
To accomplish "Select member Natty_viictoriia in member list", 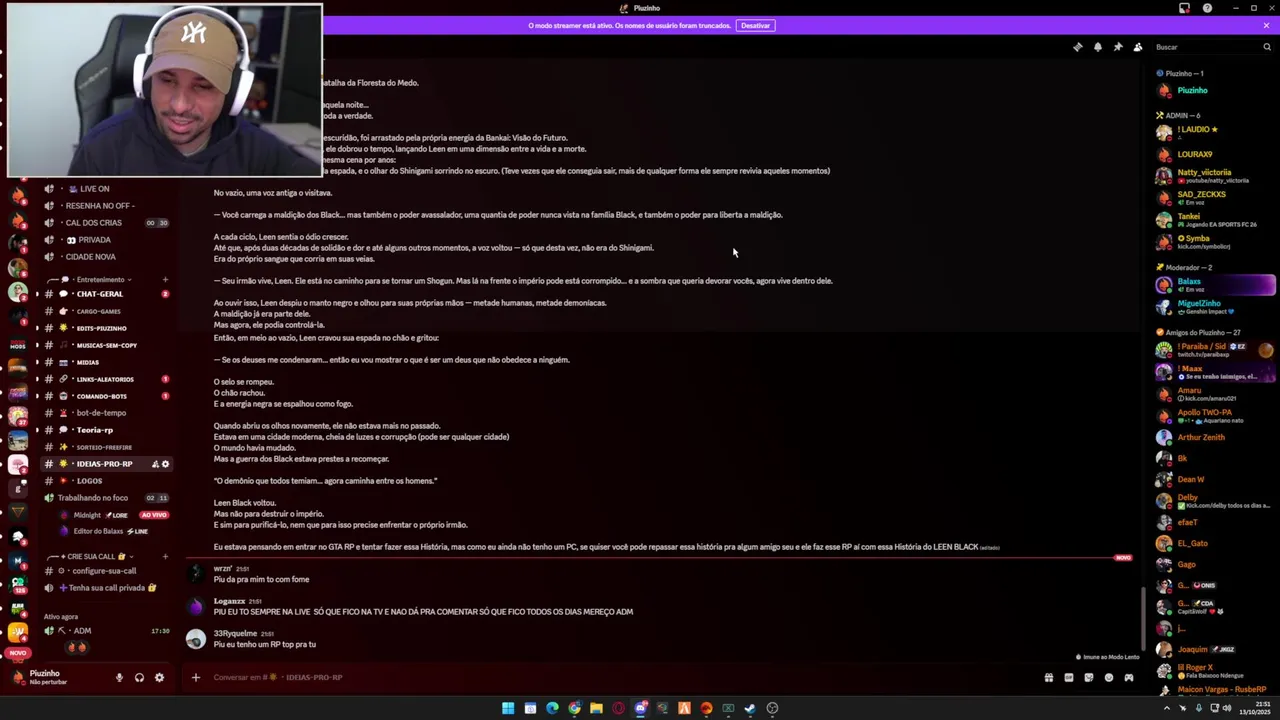I will 1214,176.
